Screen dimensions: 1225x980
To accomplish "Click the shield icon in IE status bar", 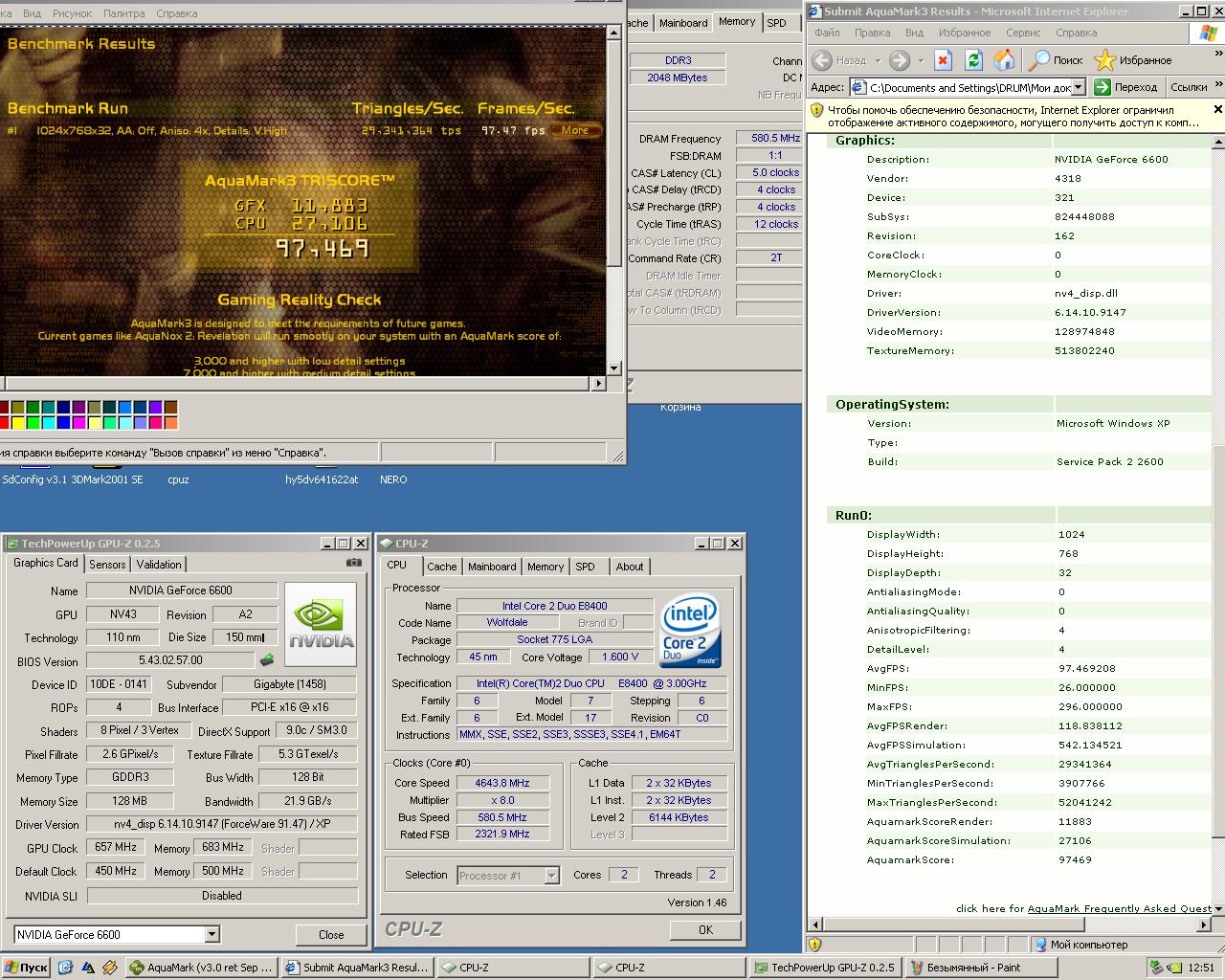I will pos(816,945).
